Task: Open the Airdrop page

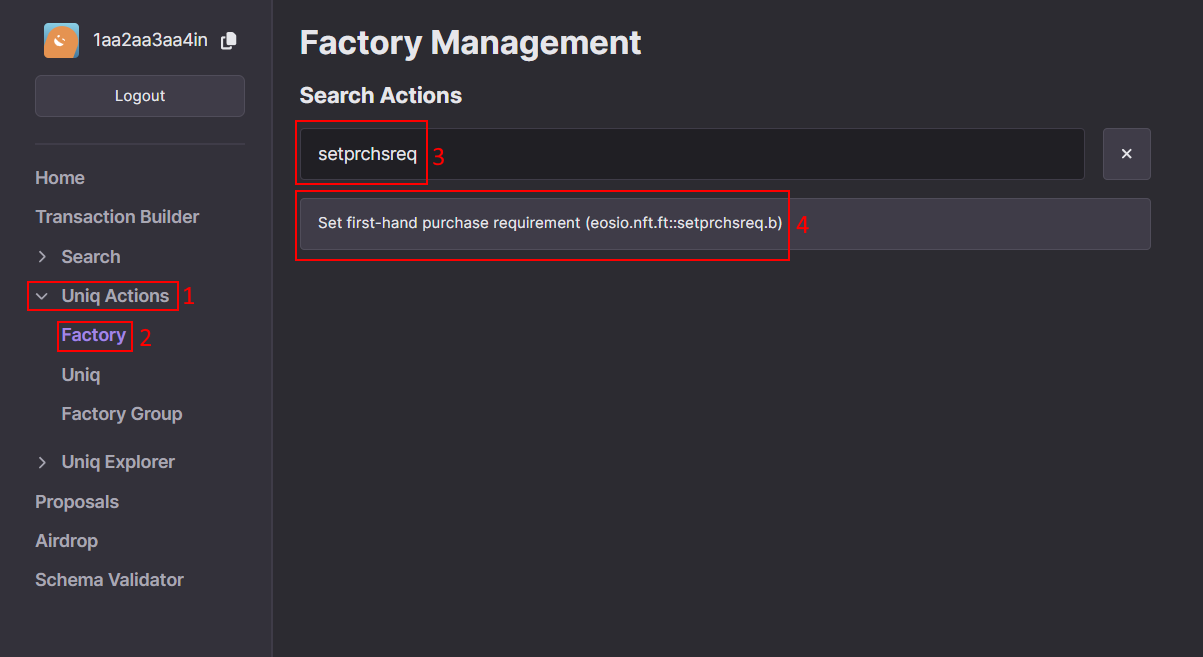Action: click(x=67, y=541)
